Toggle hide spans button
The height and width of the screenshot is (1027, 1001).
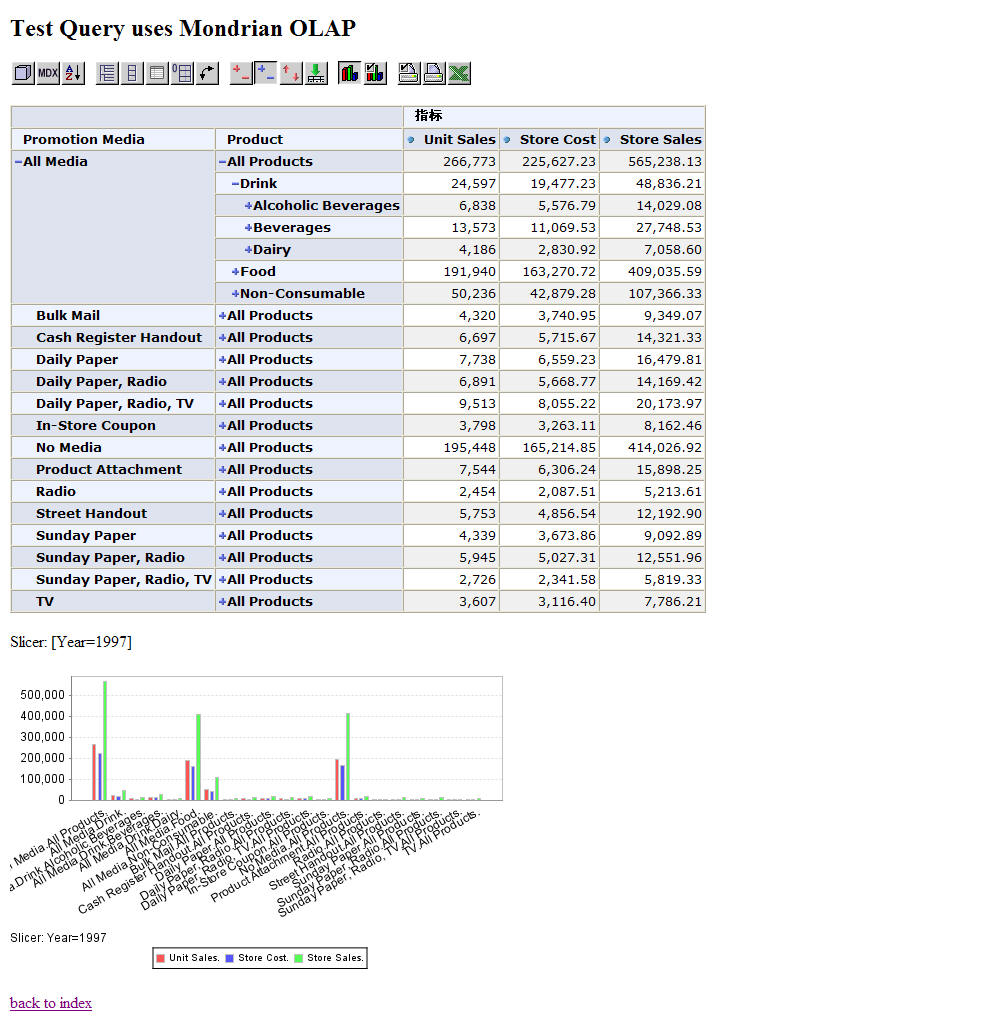coord(132,73)
